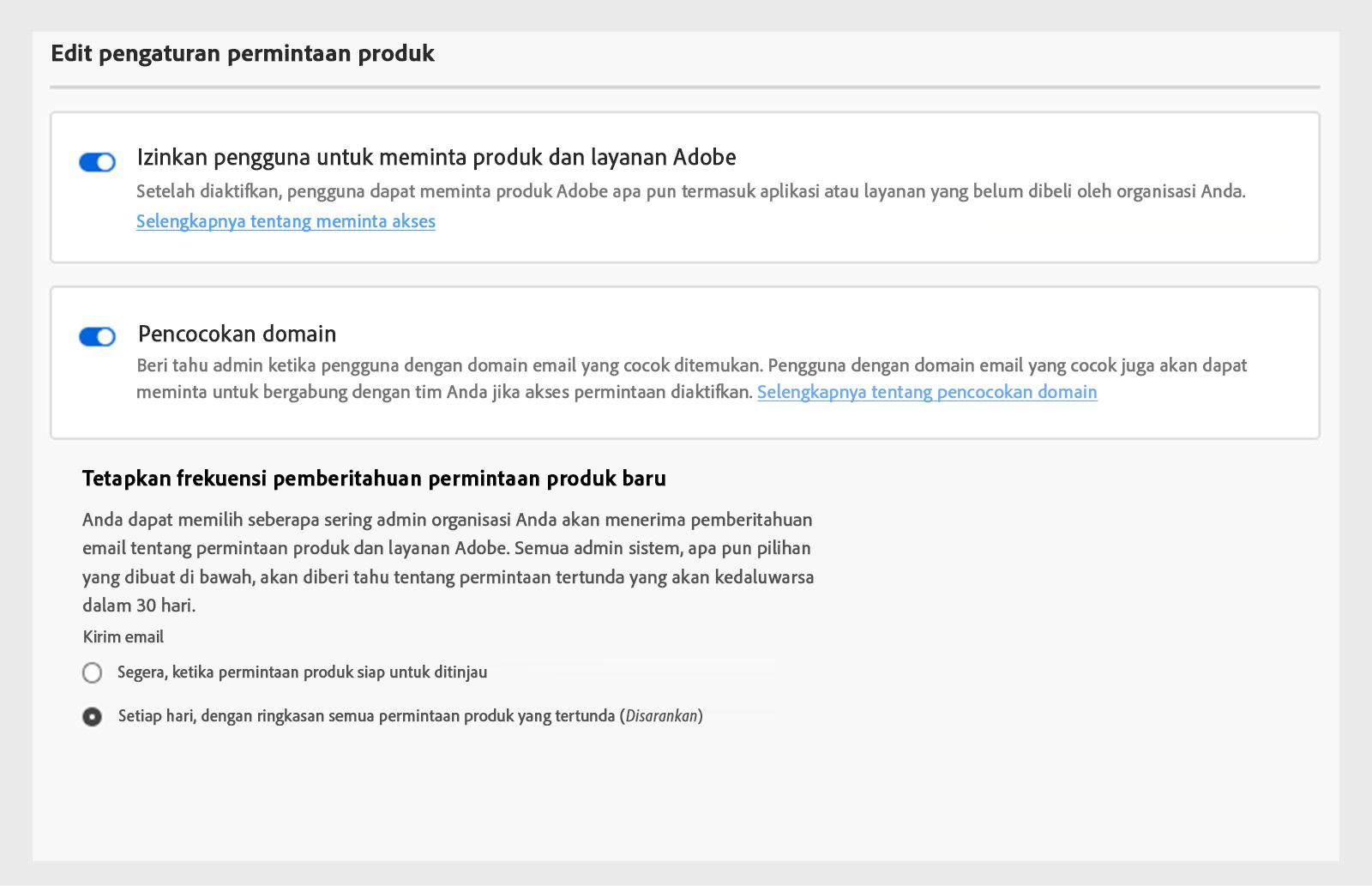The height and width of the screenshot is (886, 1372).
Task: Click the "dalam 30 hari" expiry text
Action: [139, 606]
